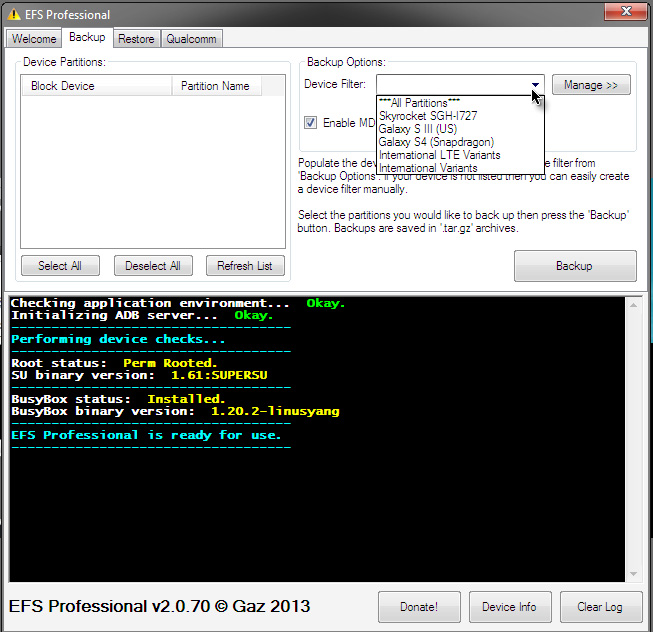Go to the Qualcomm tab
This screenshot has width=653, height=632.
(190, 39)
